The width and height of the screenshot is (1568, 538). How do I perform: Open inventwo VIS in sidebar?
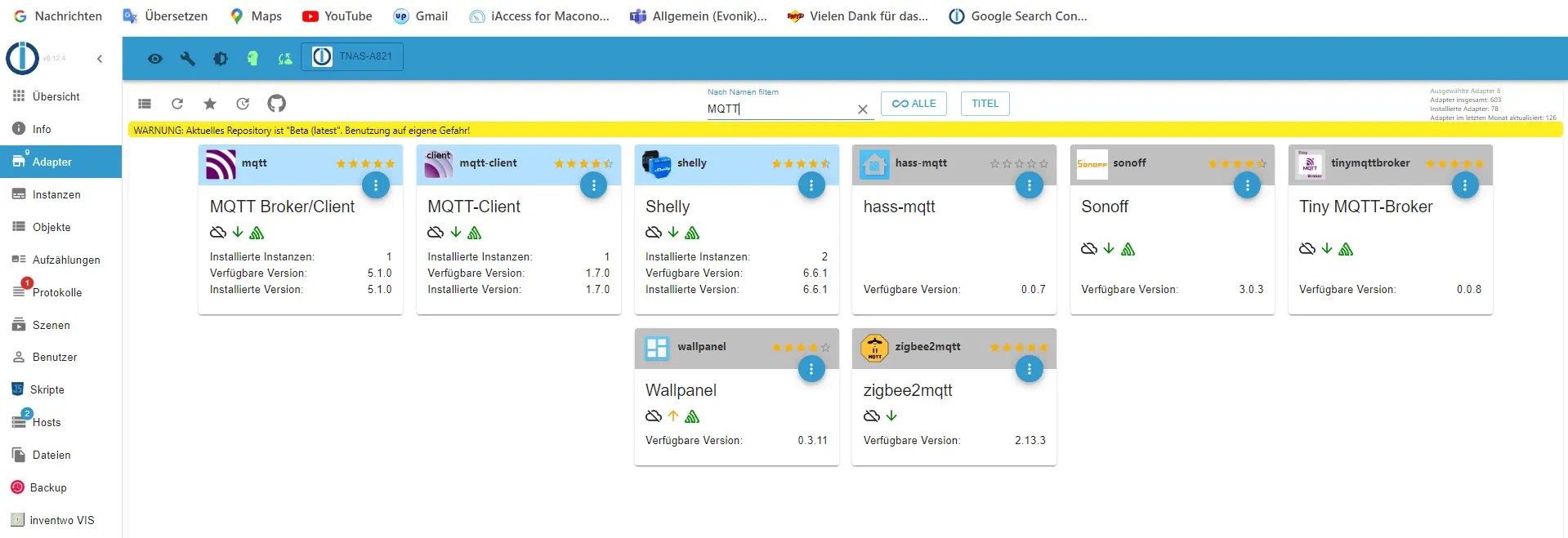tap(61, 520)
